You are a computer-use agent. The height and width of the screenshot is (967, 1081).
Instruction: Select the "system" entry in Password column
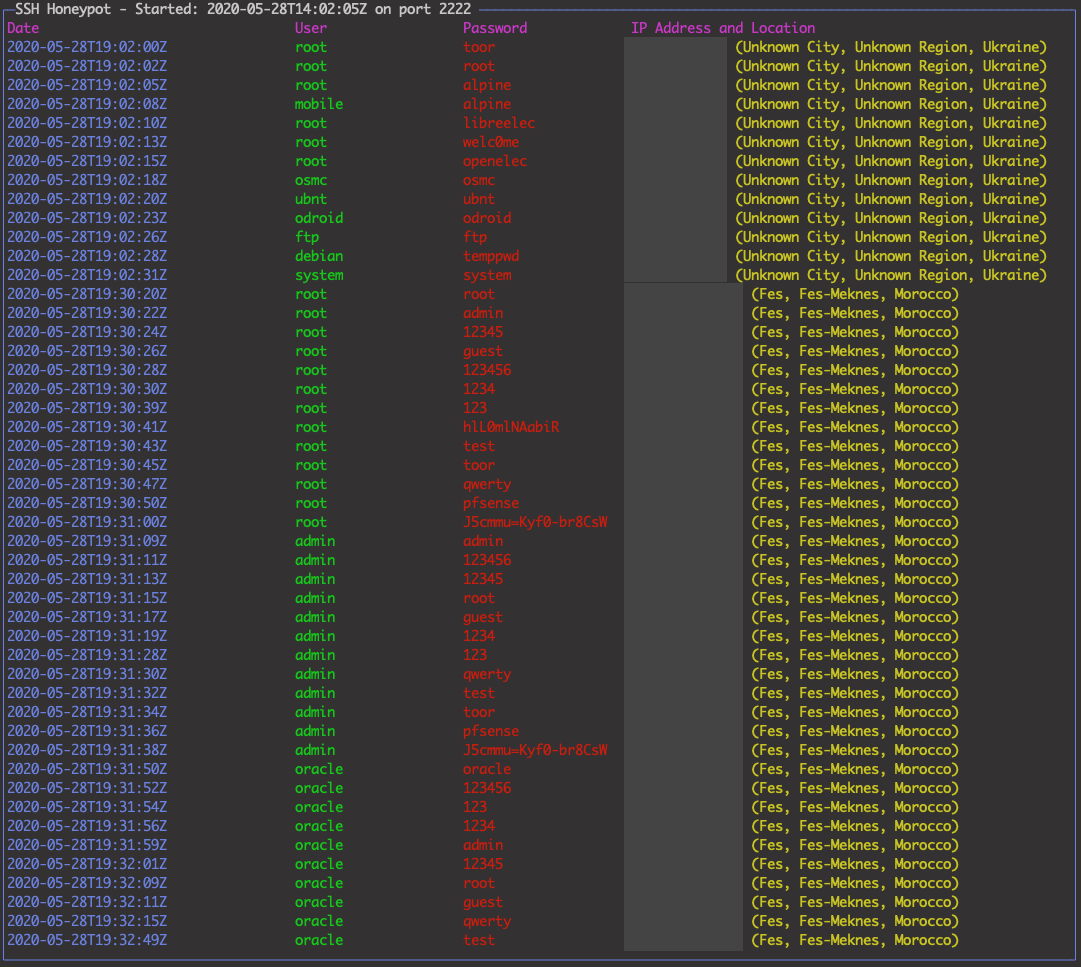pyautogui.click(x=487, y=275)
